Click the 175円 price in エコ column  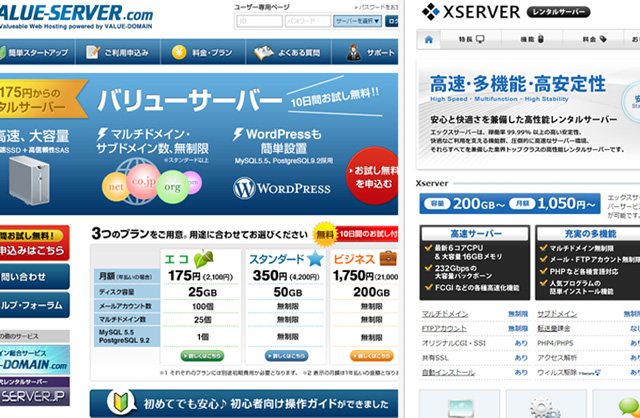[x=185, y=276]
